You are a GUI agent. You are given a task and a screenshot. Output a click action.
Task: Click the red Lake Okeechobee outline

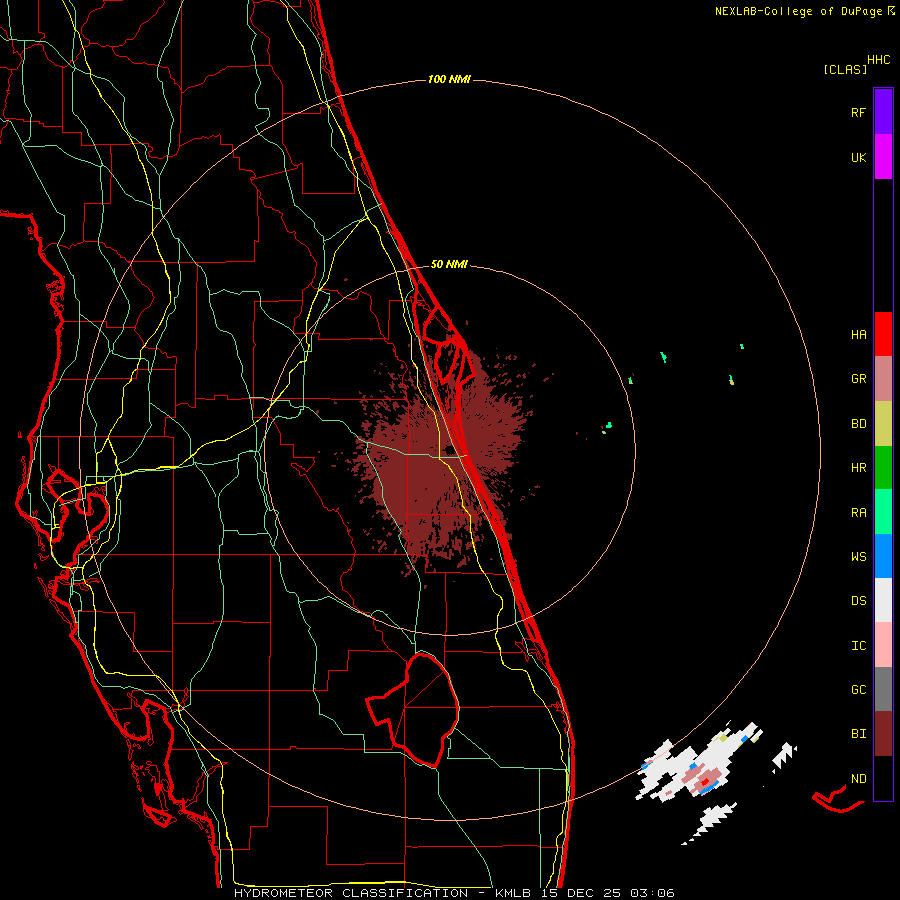coord(413,709)
